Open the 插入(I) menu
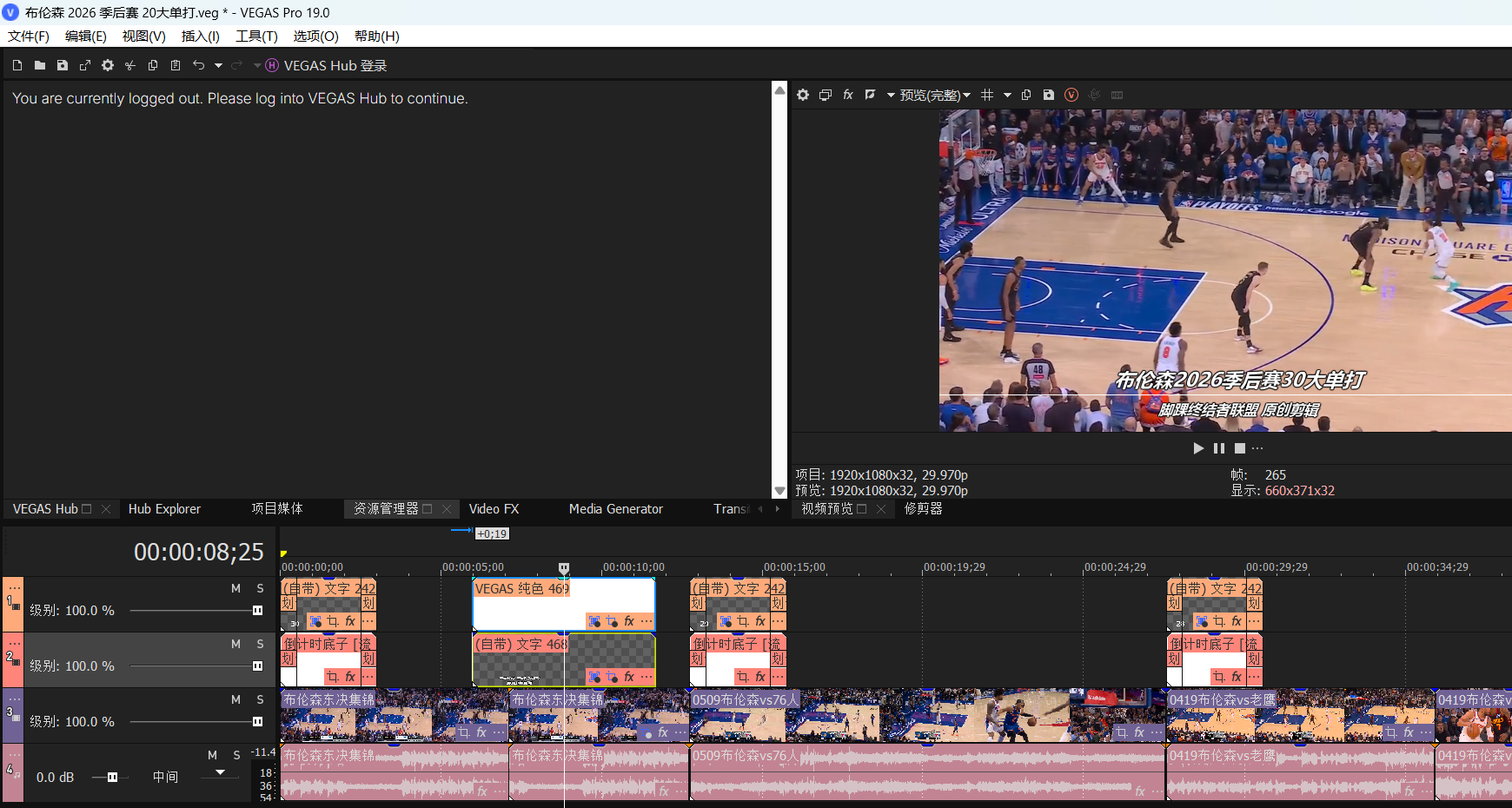 click(201, 36)
